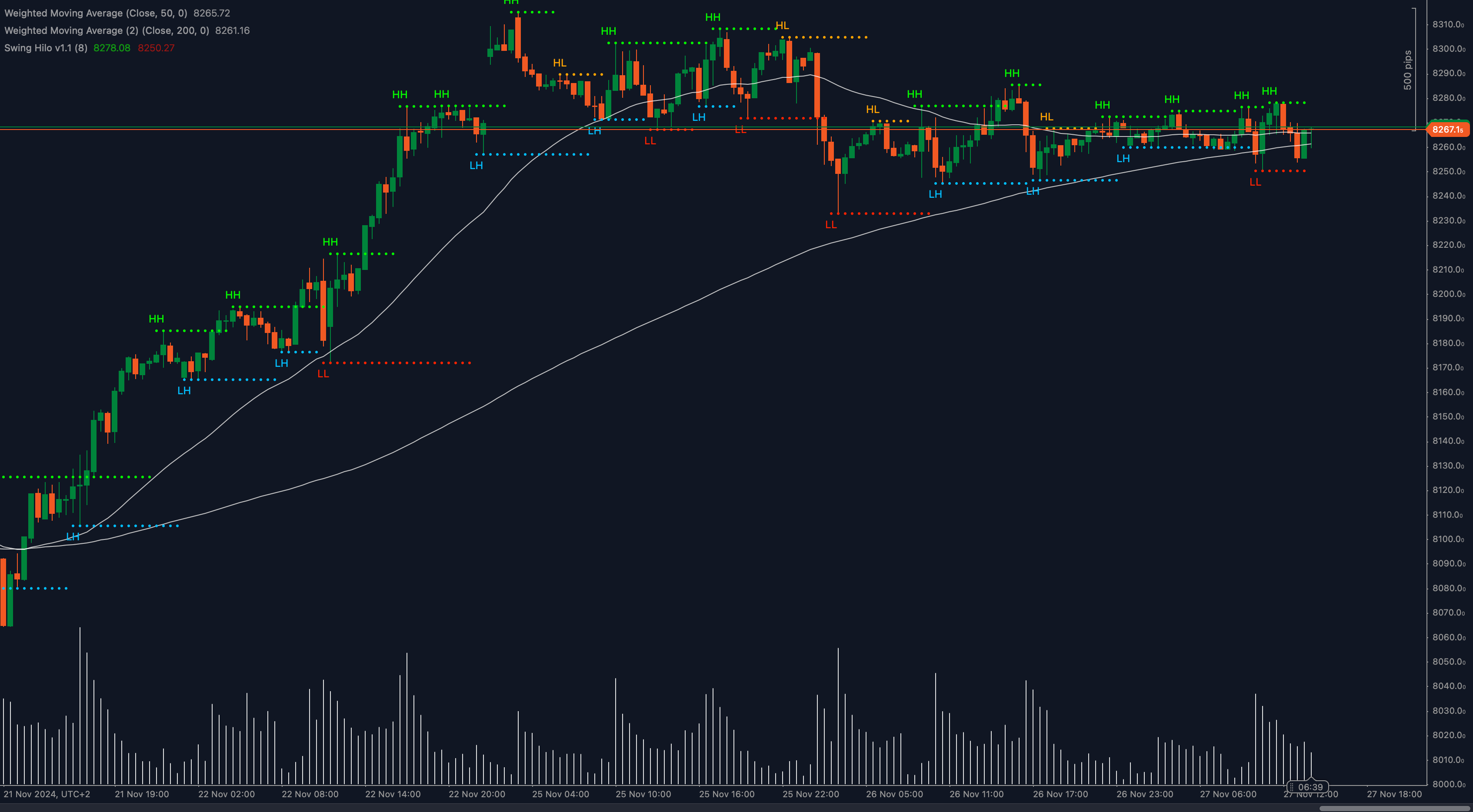Click the 26 Nov 05:00 time label
1473x812 pixels.
(x=894, y=794)
